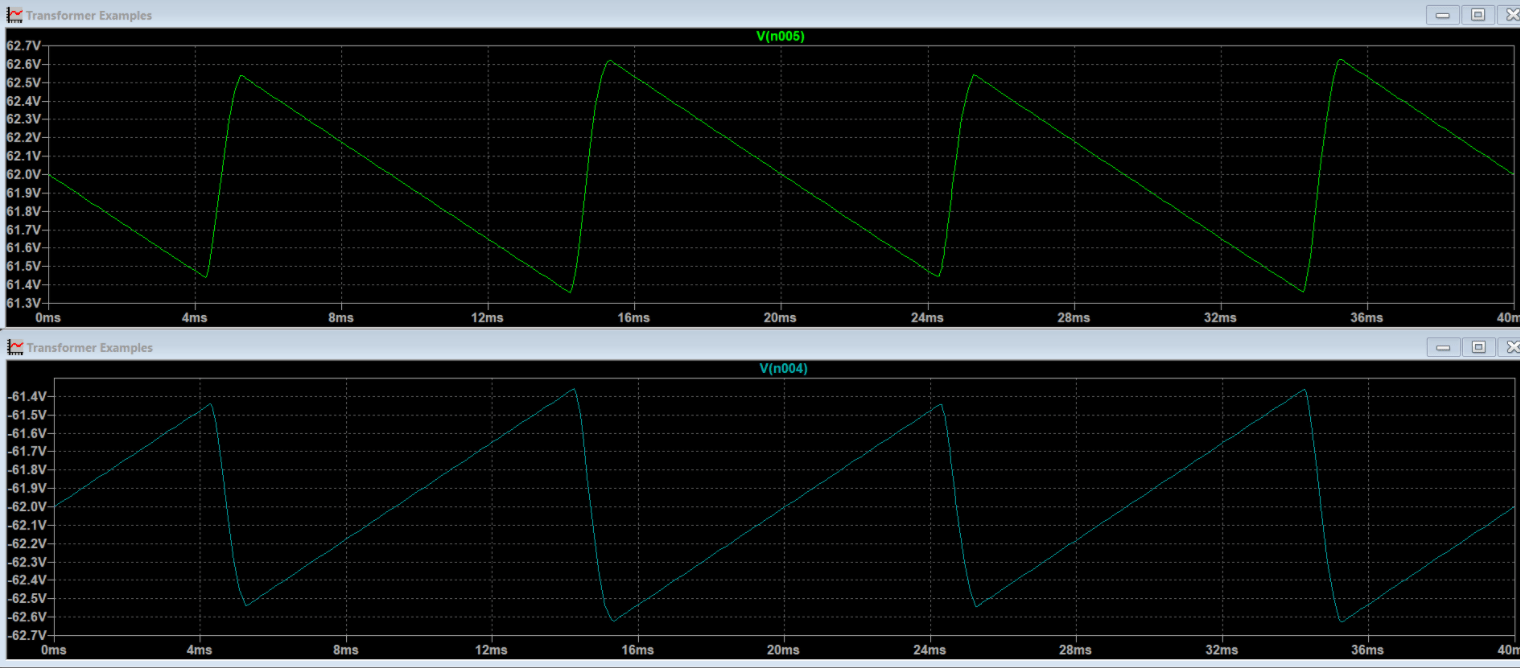Click the 61.8V vertical axis label

click(23, 212)
